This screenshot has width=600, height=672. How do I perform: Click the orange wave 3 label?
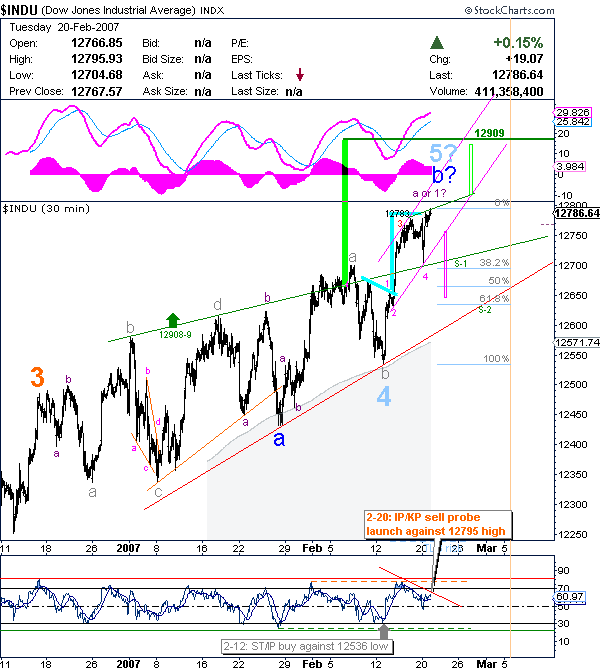[x=36, y=378]
